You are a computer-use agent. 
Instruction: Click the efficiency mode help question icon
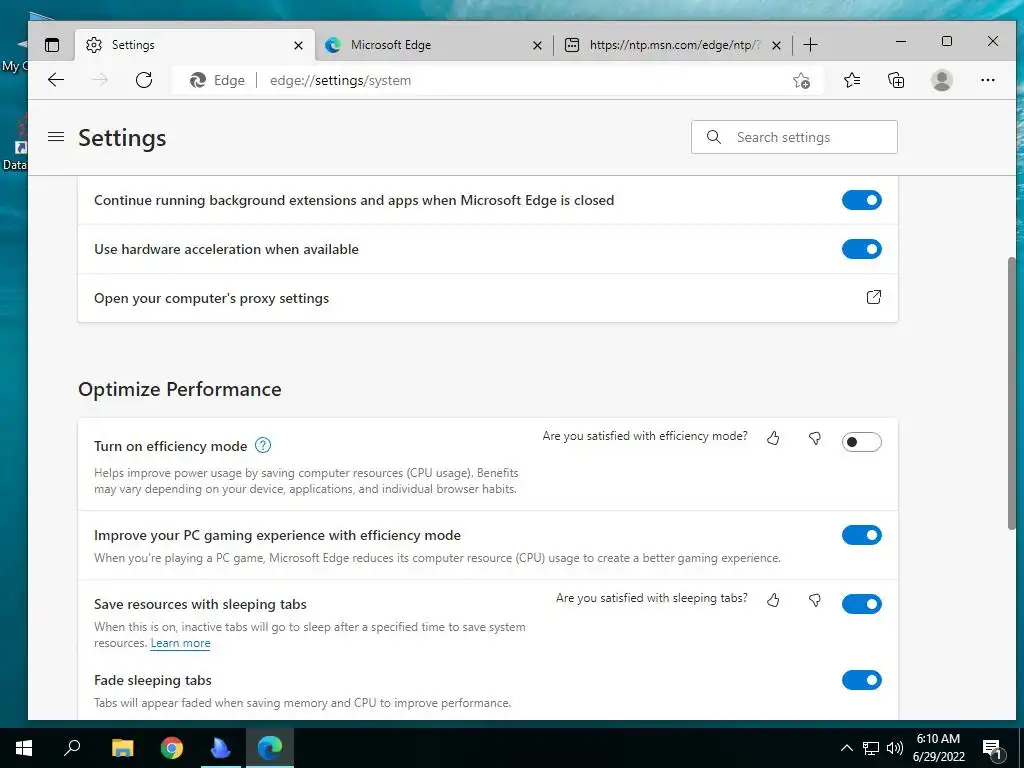263,446
